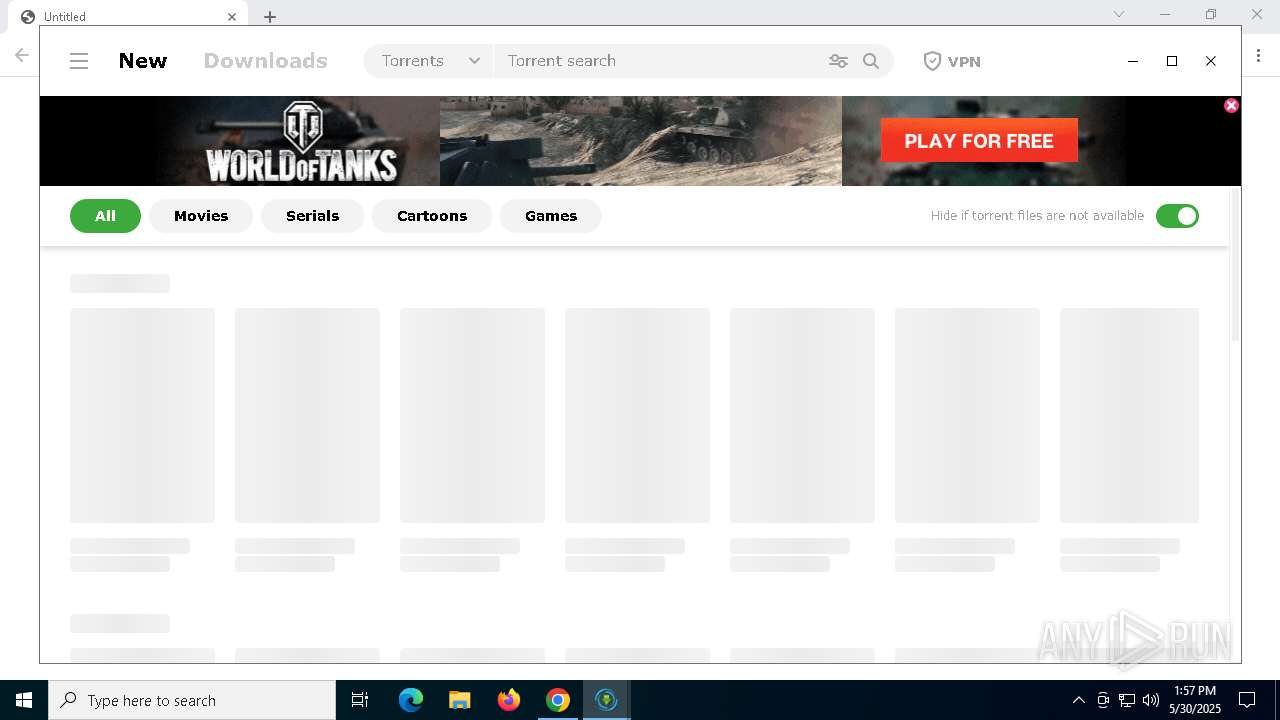
Task: Open the Windows Start menu
Action: 24,700
